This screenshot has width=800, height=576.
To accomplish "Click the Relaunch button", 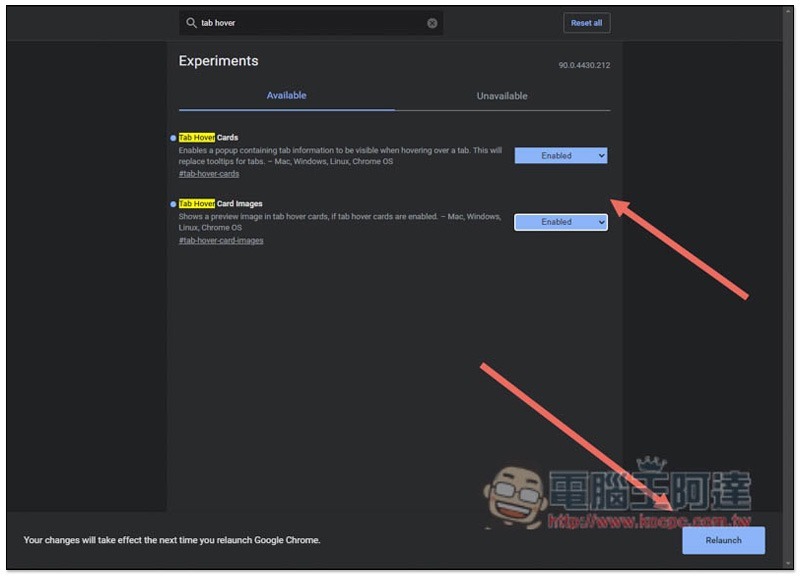I will coord(723,540).
